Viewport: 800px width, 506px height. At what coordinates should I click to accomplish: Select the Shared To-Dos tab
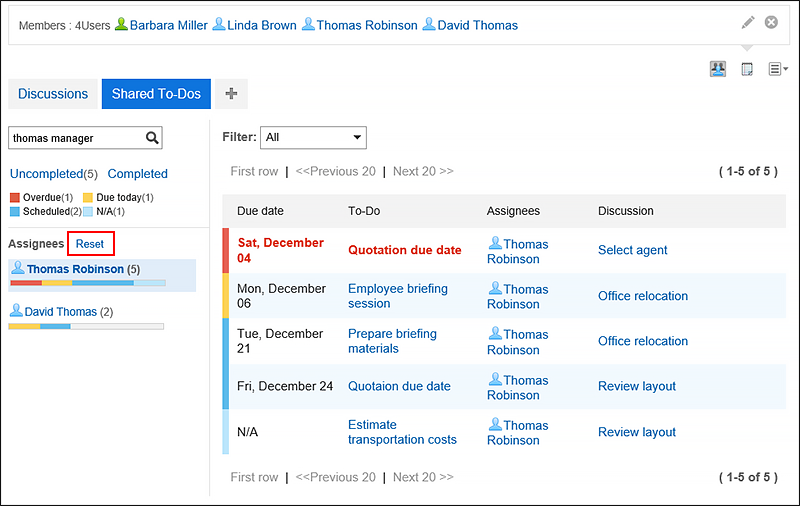[156, 94]
